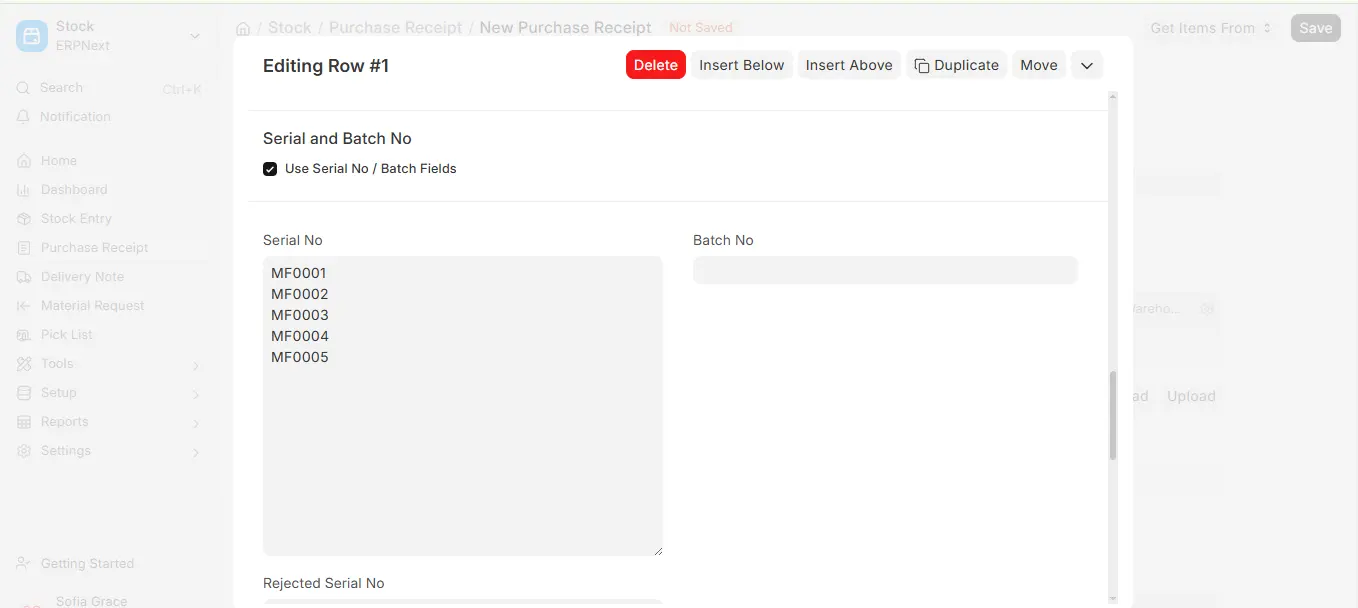This screenshot has width=1358, height=608.
Task: Expand the Tools sidebar section arrow
Action: coord(196,365)
